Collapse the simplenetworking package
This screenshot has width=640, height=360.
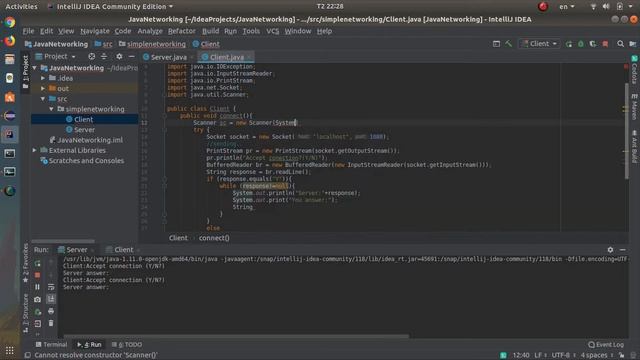(51, 109)
